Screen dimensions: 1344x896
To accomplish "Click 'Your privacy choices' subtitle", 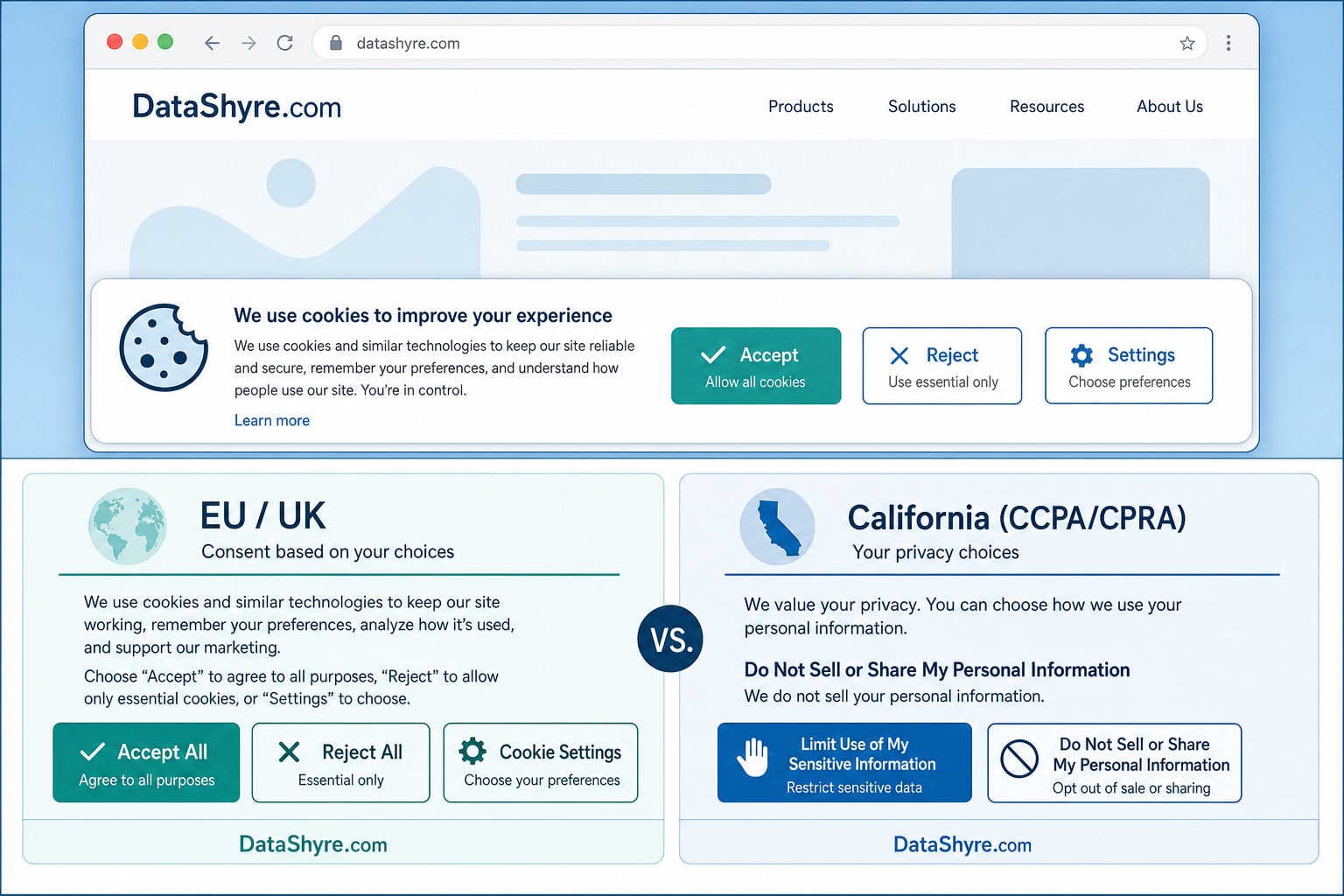I will (936, 552).
